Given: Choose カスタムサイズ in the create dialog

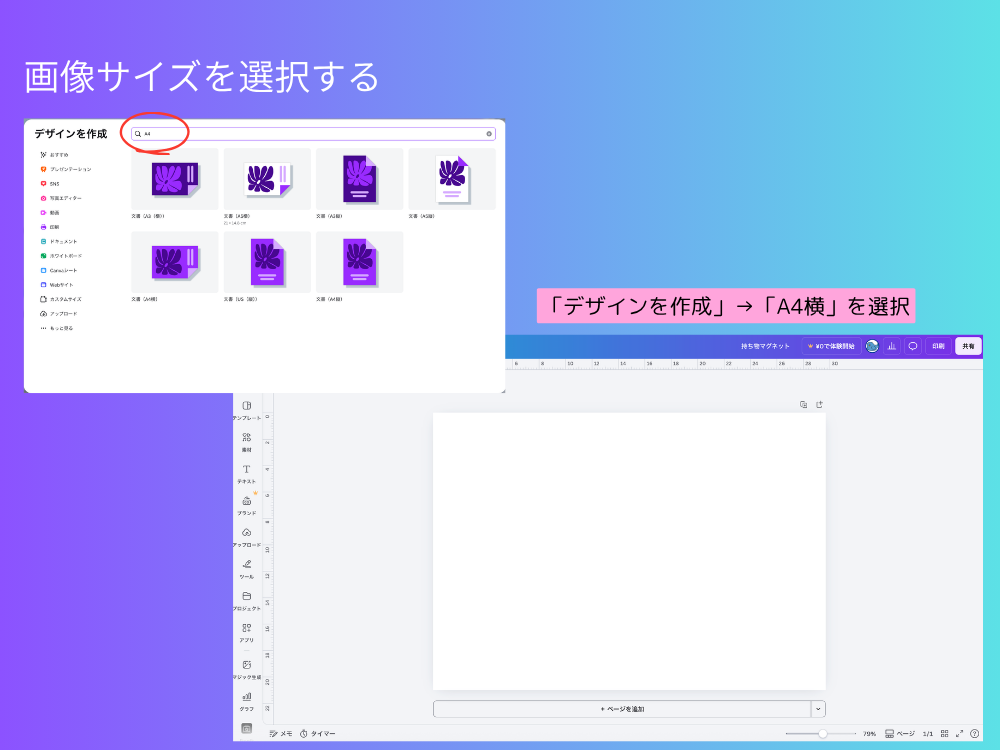Looking at the screenshot, I should click(x=61, y=299).
